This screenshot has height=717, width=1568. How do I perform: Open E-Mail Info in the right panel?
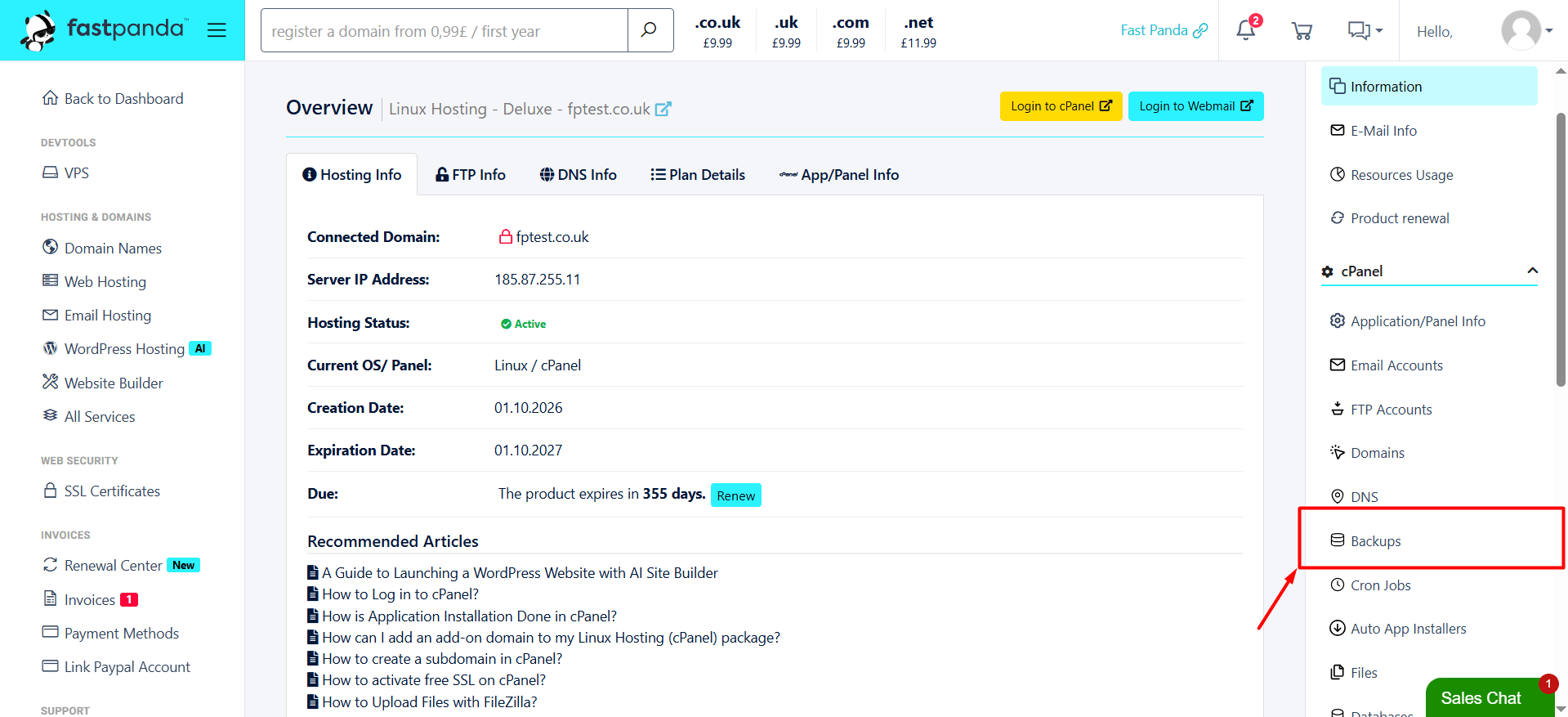click(1374, 131)
